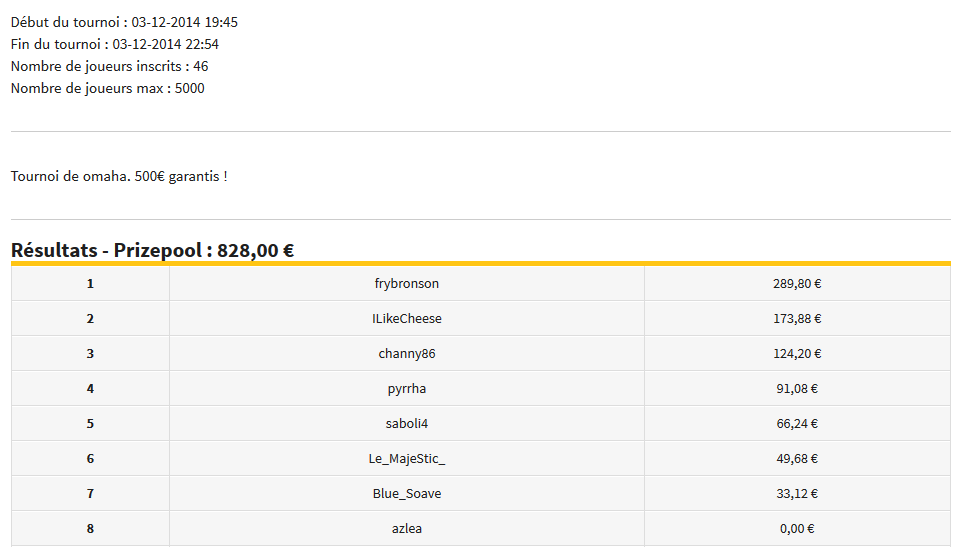Click the 289,80 € prize amount
Screen dimensions: 960x547
797,284
